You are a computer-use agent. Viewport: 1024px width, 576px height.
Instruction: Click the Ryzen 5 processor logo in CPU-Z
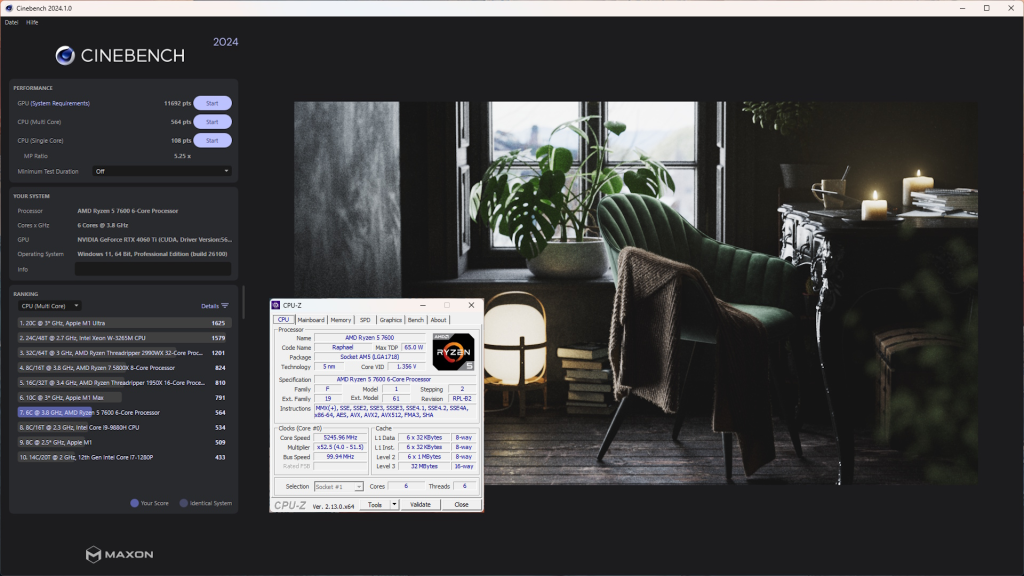[x=453, y=353]
